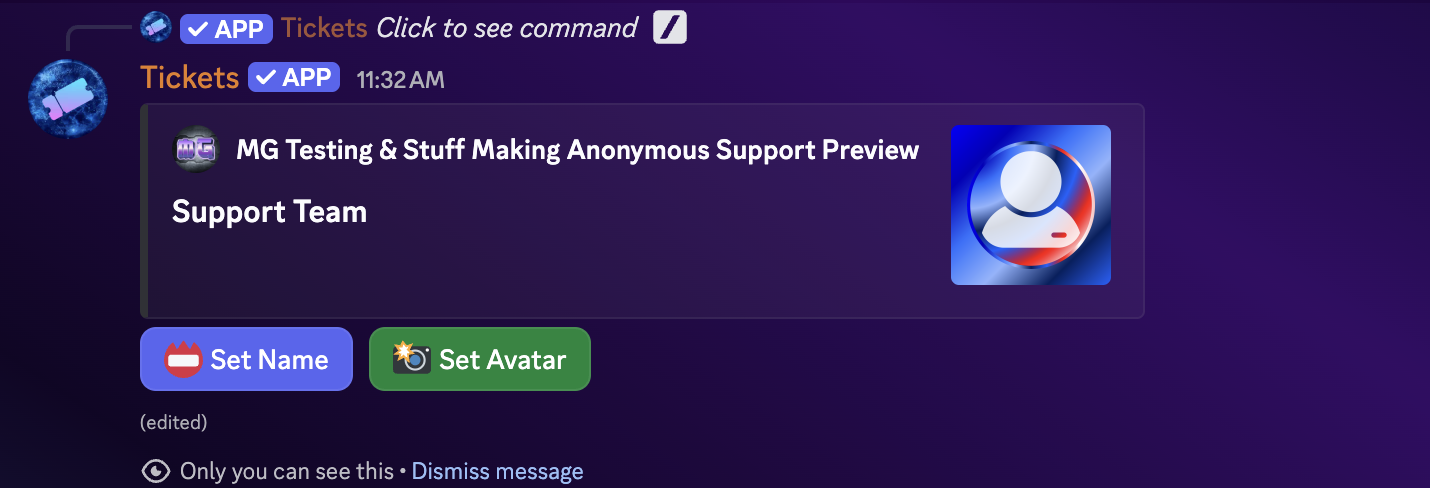Click the Support Team embed title

(269, 212)
